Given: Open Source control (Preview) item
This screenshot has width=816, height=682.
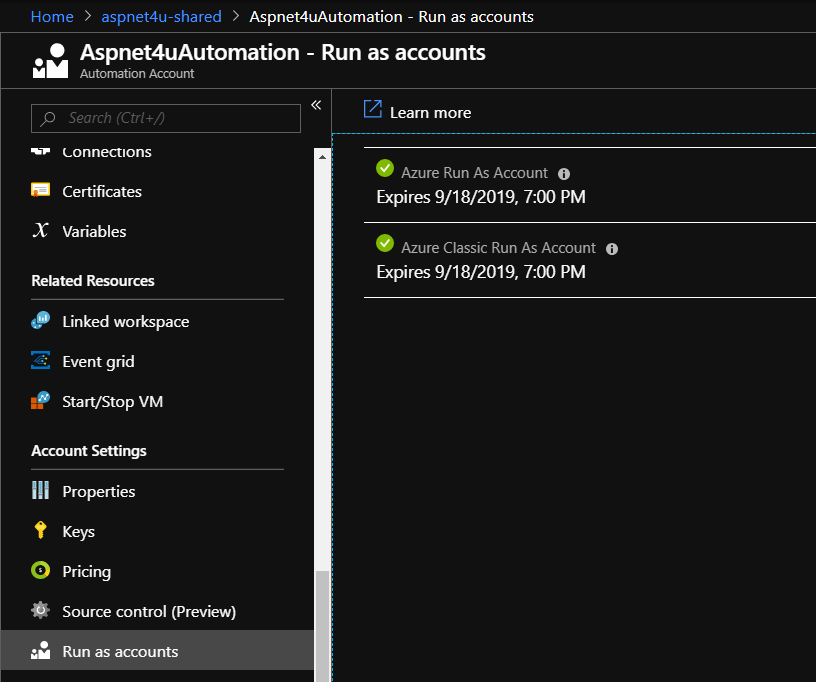Looking at the screenshot, I should coord(158,611).
